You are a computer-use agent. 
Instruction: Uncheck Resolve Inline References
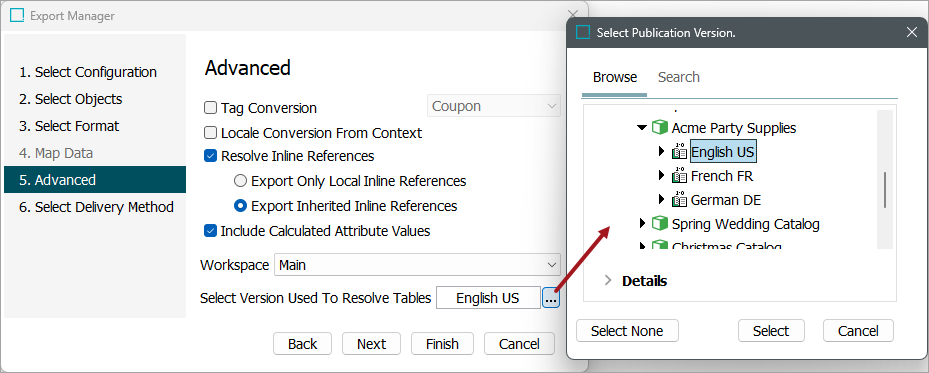[x=210, y=156]
